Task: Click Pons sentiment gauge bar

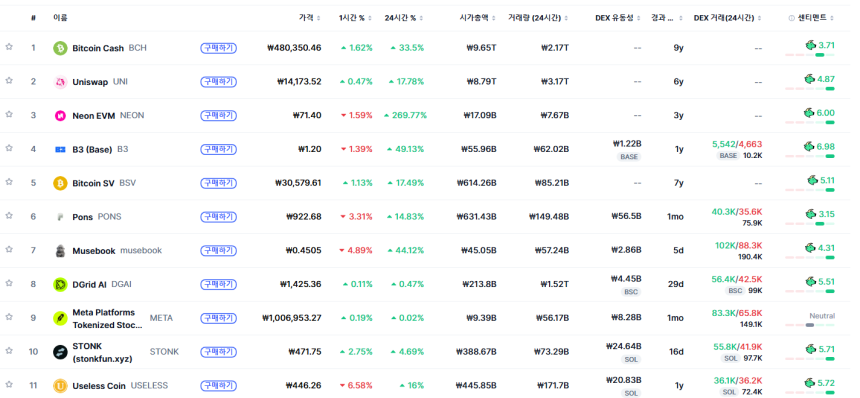Action: pos(810,224)
